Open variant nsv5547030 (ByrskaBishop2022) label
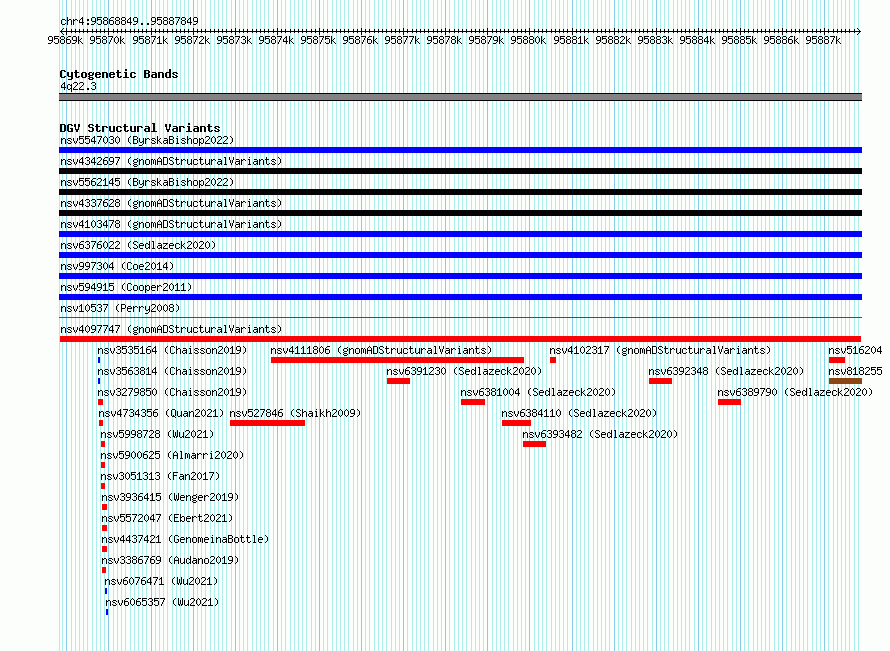 [147, 140]
